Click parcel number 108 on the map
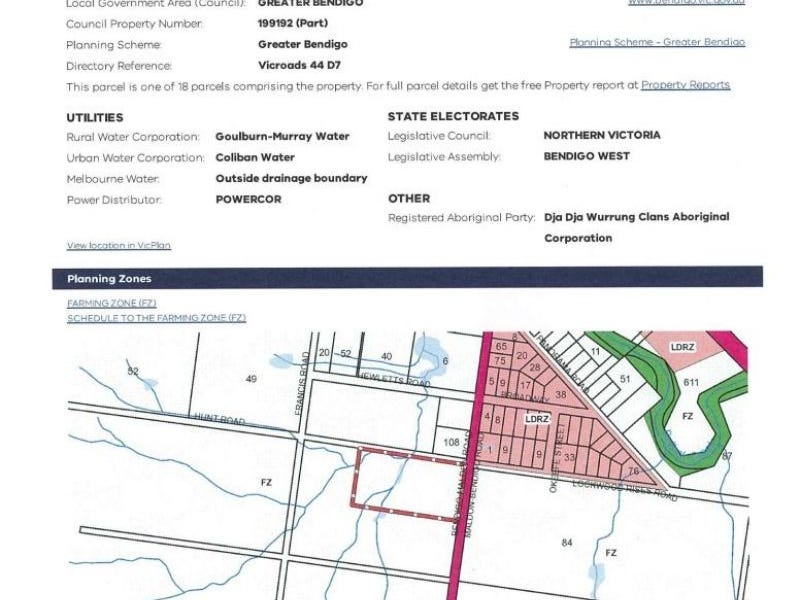 point(451,442)
